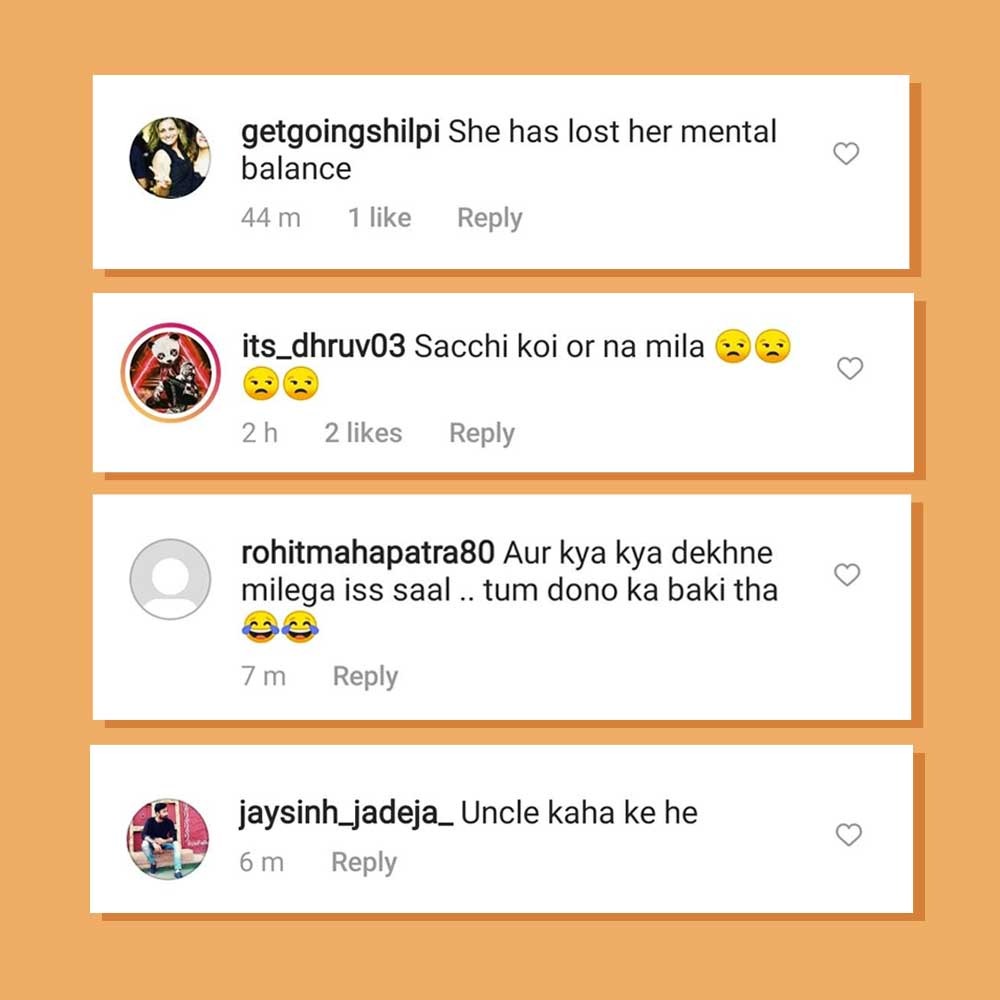
Task: Open rohitmahapatra80's default avatar
Action: point(170,579)
